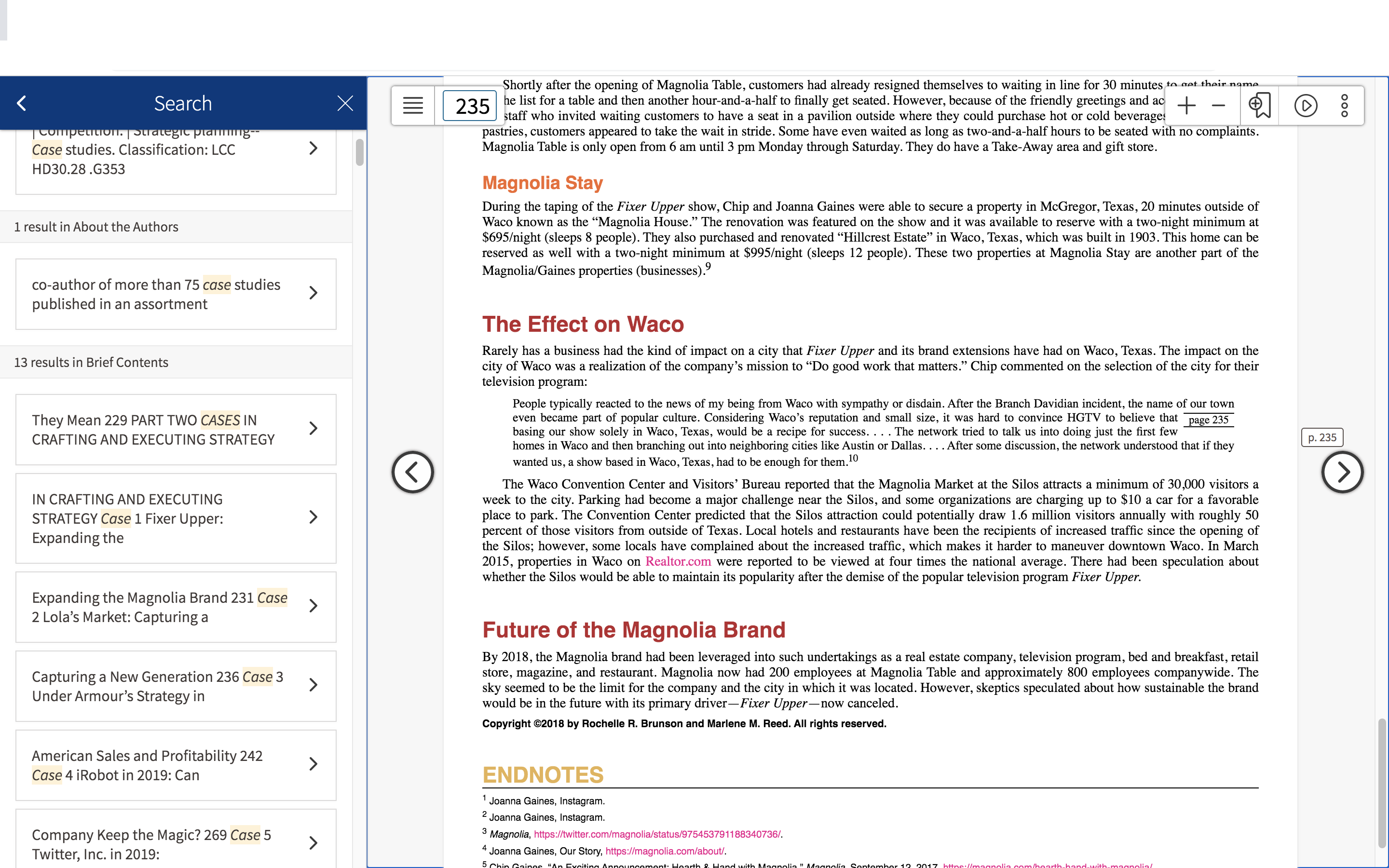
Task: Click the ENDNOTES heading
Action: [x=543, y=774]
